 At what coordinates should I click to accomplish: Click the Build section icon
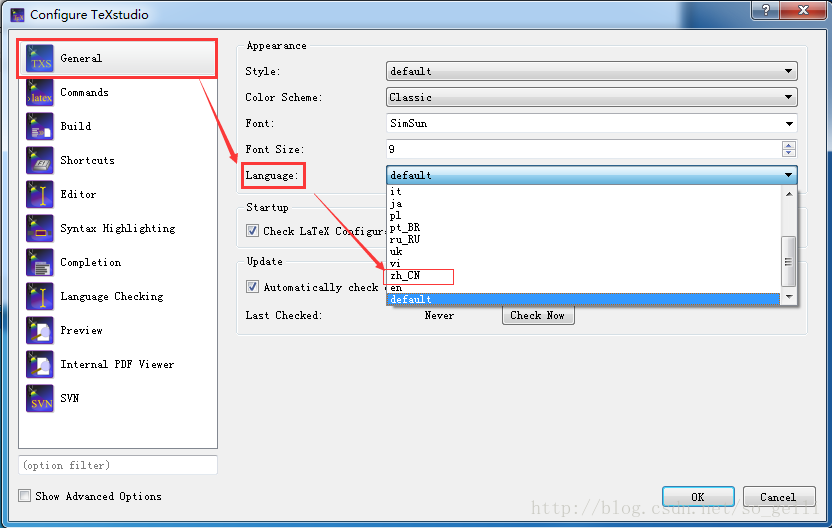tap(40, 126)
